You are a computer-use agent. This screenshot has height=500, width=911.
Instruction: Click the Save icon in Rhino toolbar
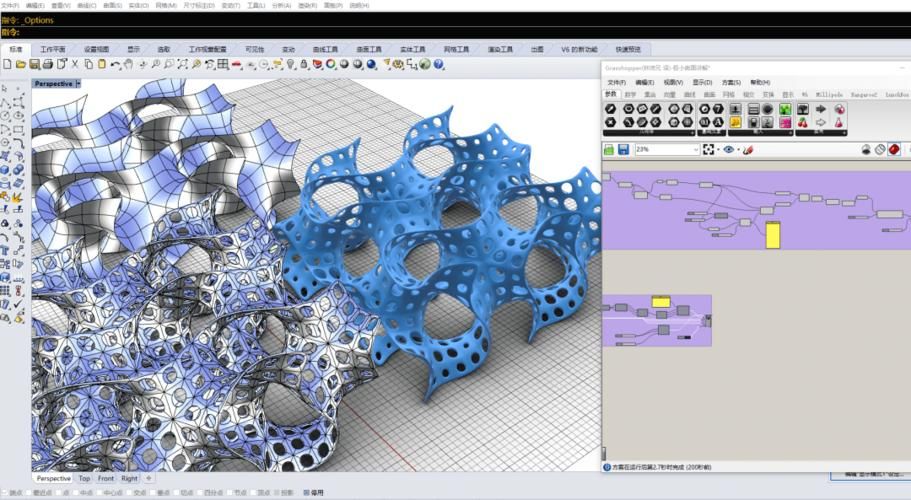pyautogui.click(x=34, y=64)
